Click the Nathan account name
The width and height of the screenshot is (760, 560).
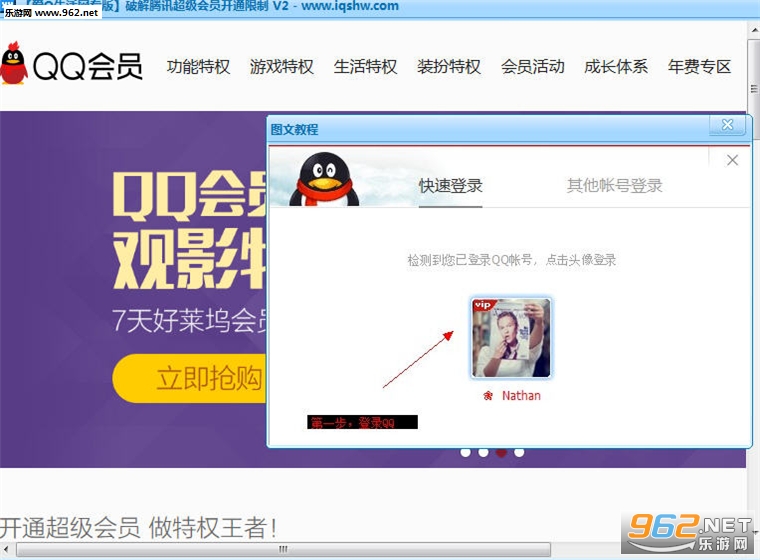pyautogui.click(x=521, y=396)
